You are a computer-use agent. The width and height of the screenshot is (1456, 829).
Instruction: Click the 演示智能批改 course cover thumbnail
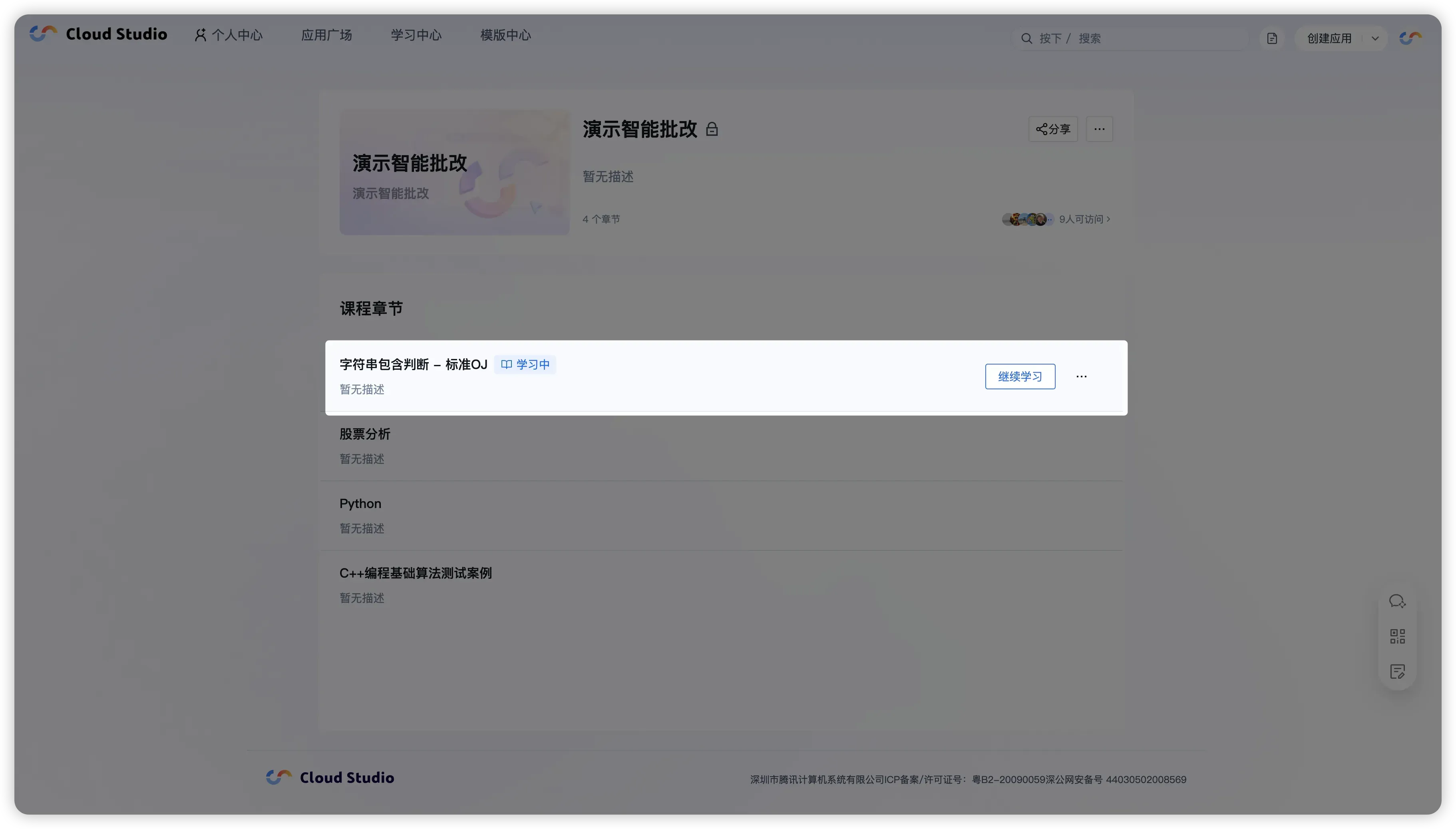coord(454,172)
